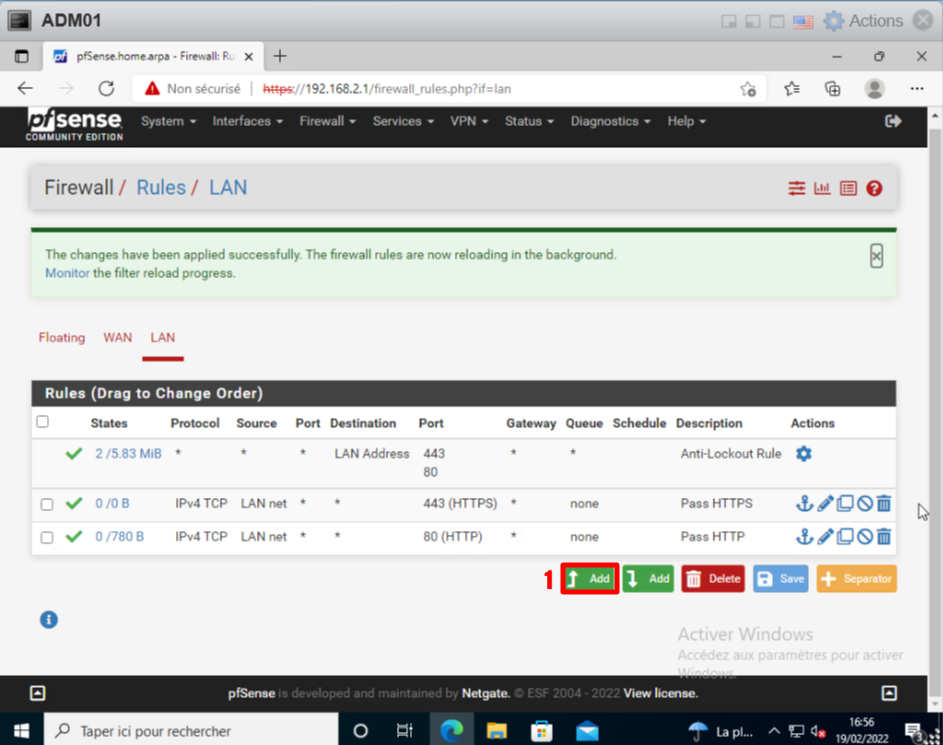Image resolution: width=943 pixels, height=745 pixels.
Task: Expand the Firewall dropdown menu
Action: point(328,121)
